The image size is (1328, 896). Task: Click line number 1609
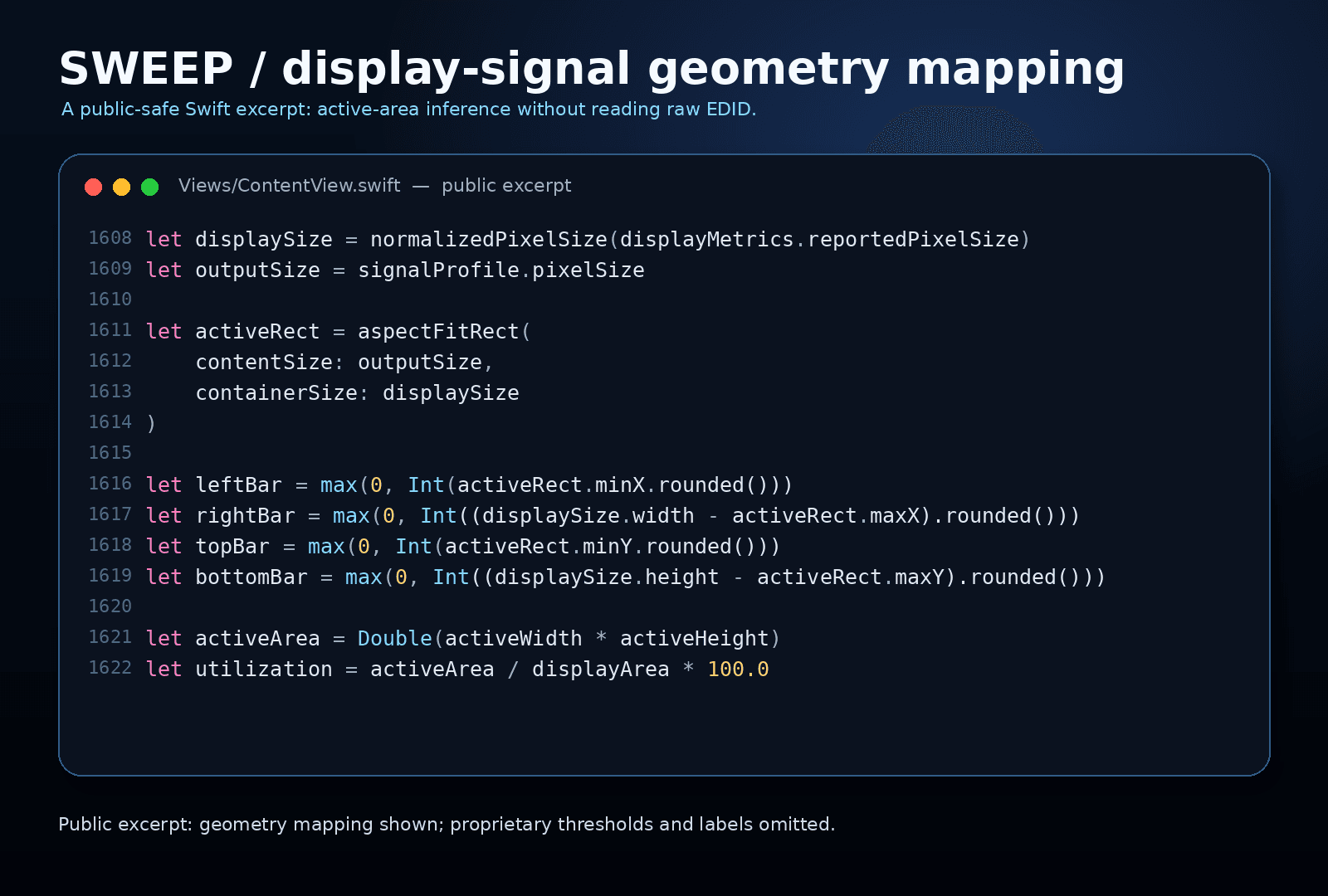tap(110, 269)
